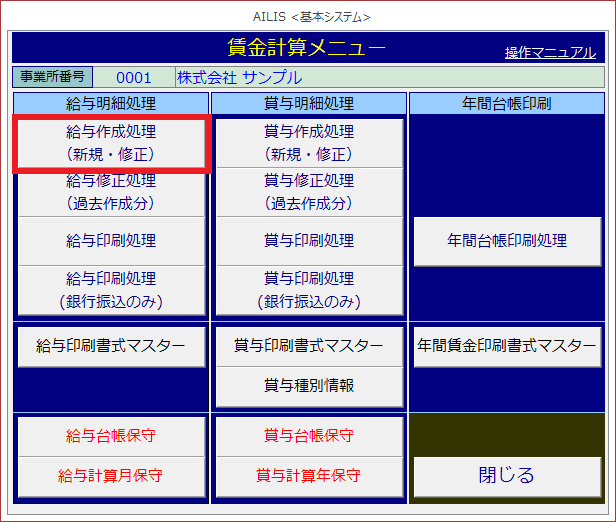
Task: Open 年間賃金印刷書式マスター
Action: coord(507,346)
